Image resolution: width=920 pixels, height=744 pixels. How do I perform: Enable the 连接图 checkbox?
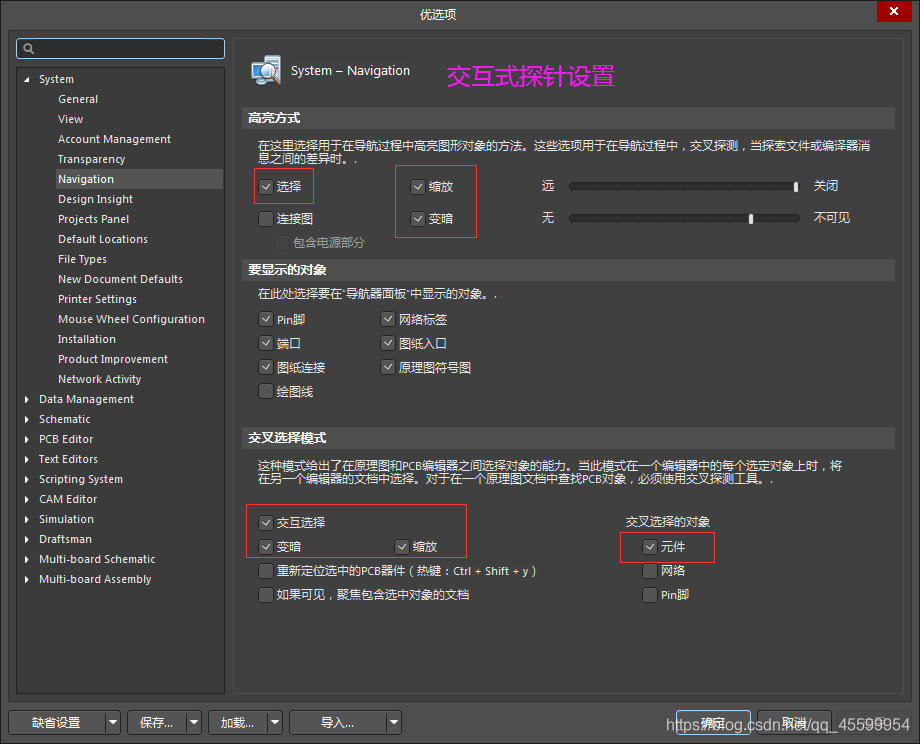click(265, 218)
